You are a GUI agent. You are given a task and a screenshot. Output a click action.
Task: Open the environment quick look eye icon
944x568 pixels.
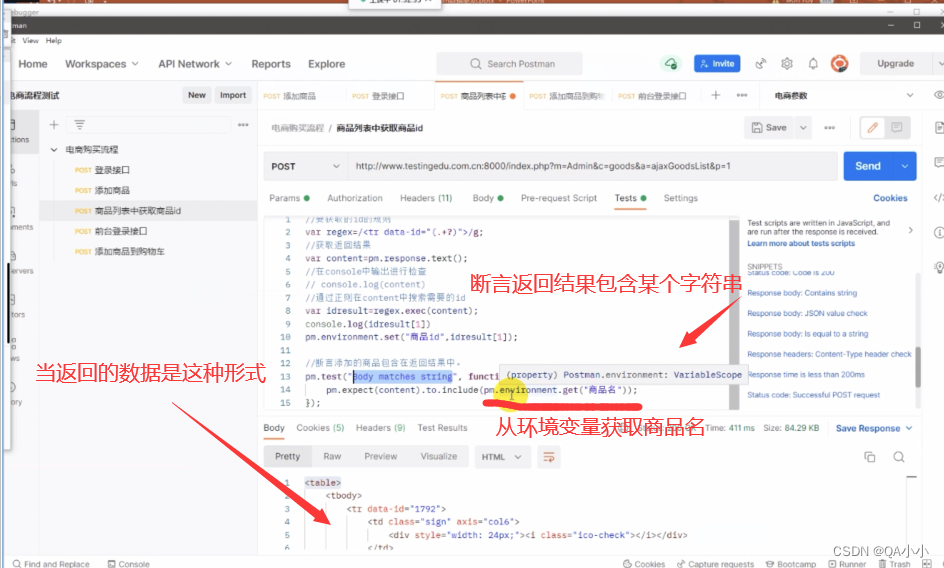(938, 95)
